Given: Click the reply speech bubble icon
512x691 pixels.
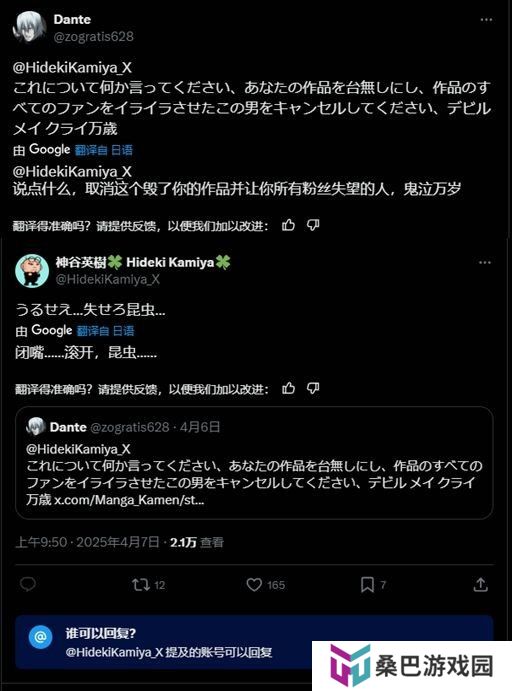Looking at the screenshot, I should point(28,584).
